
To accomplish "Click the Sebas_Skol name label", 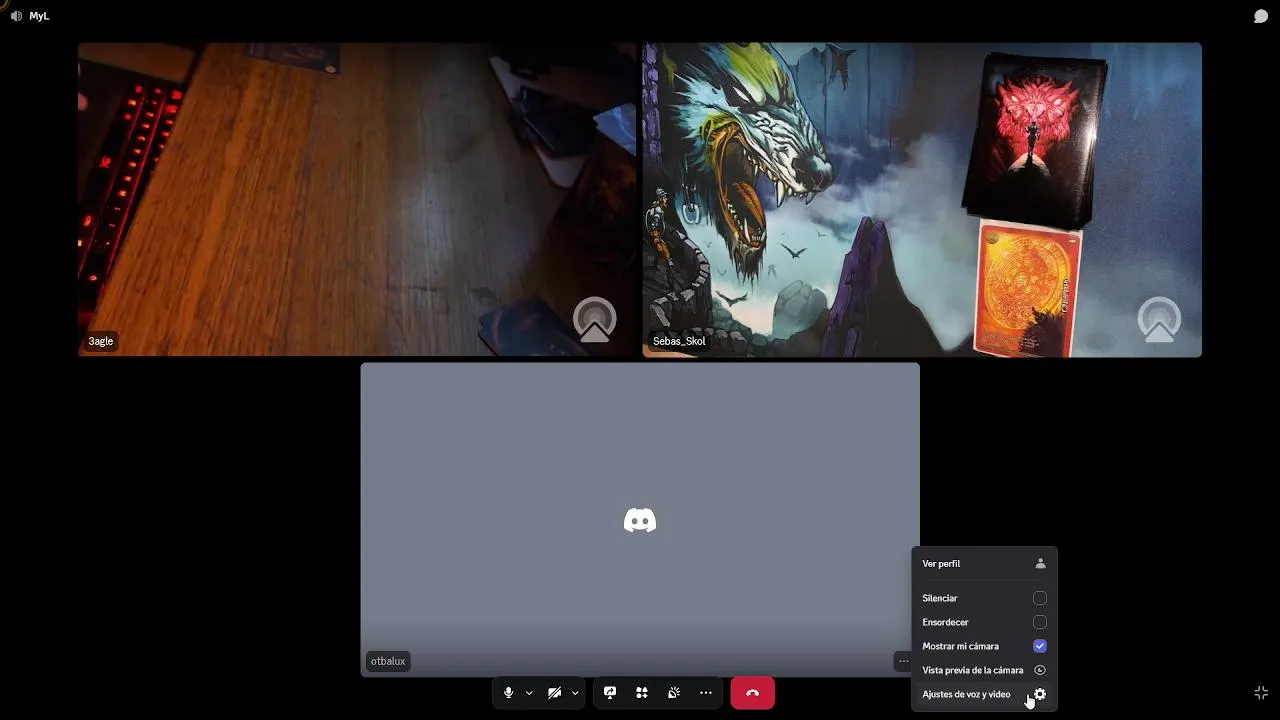I will [679, 341].
